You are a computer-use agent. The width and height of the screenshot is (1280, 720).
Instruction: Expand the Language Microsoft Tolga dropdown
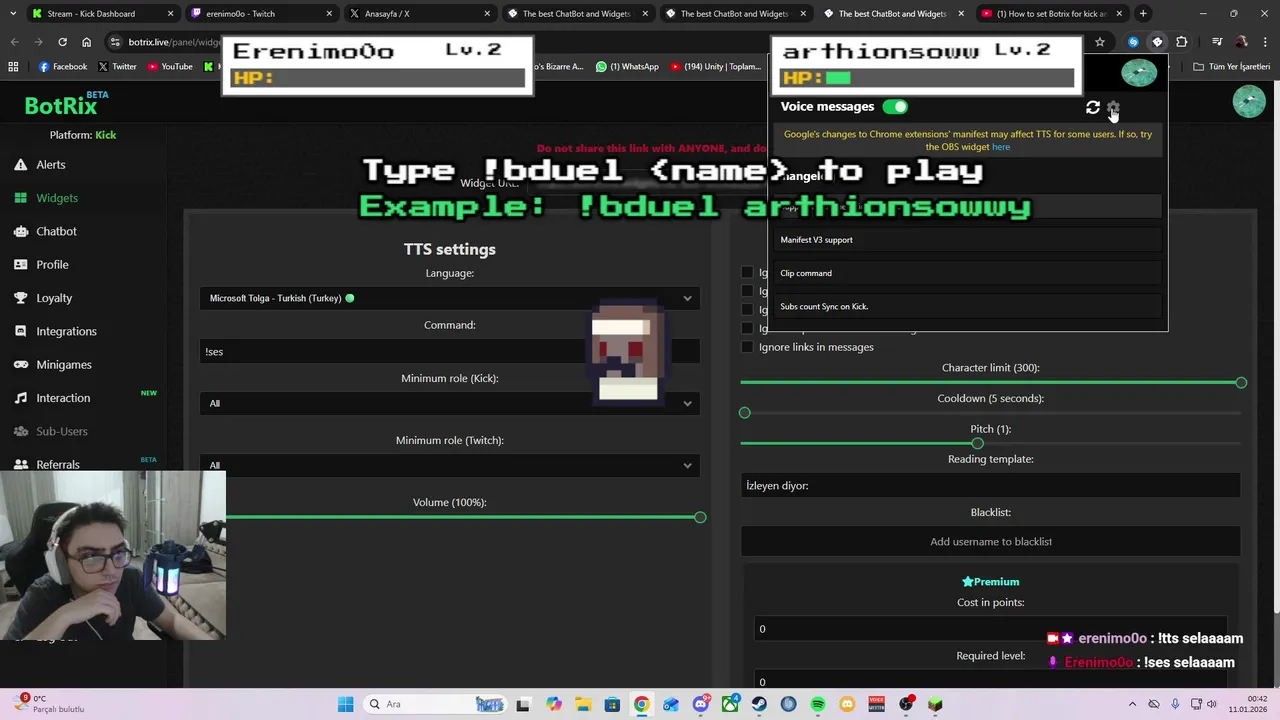tap(450, 298)
